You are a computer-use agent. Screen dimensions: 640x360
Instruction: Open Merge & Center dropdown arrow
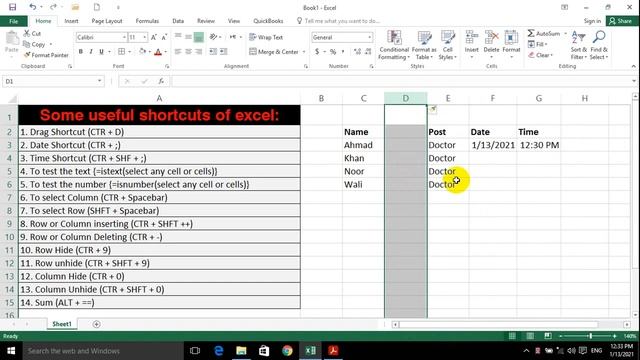pos(304,52)
